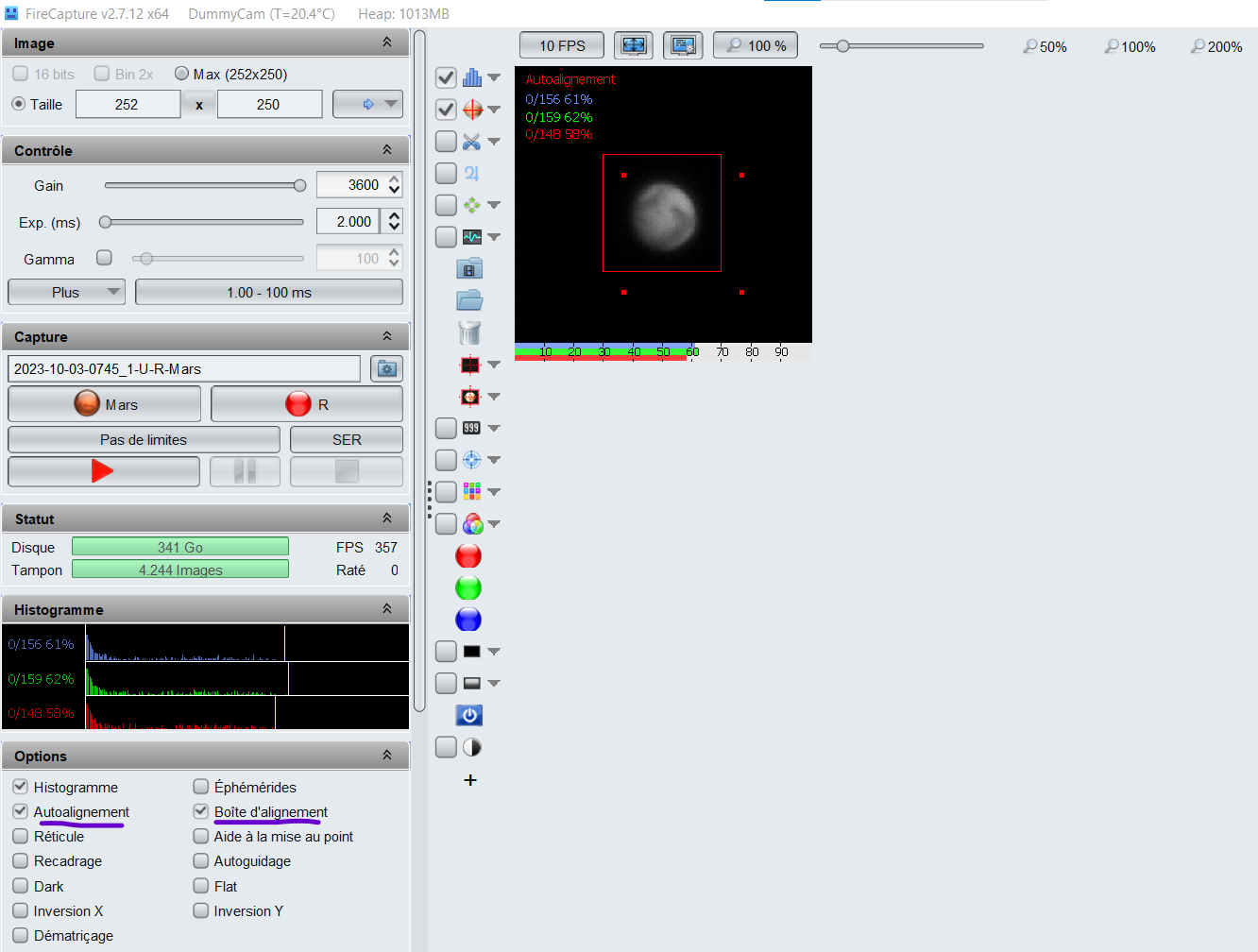Start capture with the red play button
The width and height of the screenshot is (1258, 952).
click(x=104, y=470)
